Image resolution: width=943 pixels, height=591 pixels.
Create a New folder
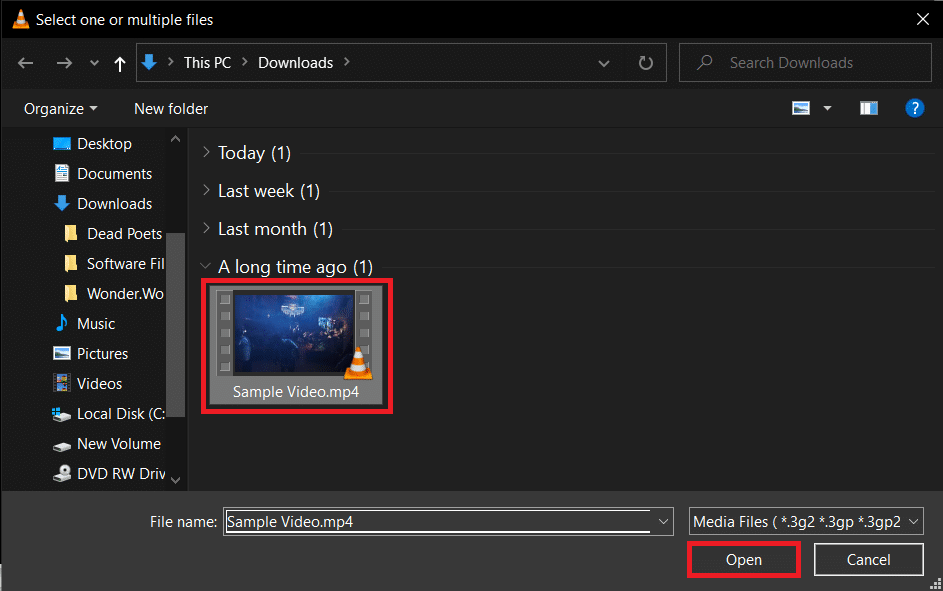pyautogui.click(x=170, y=108)
